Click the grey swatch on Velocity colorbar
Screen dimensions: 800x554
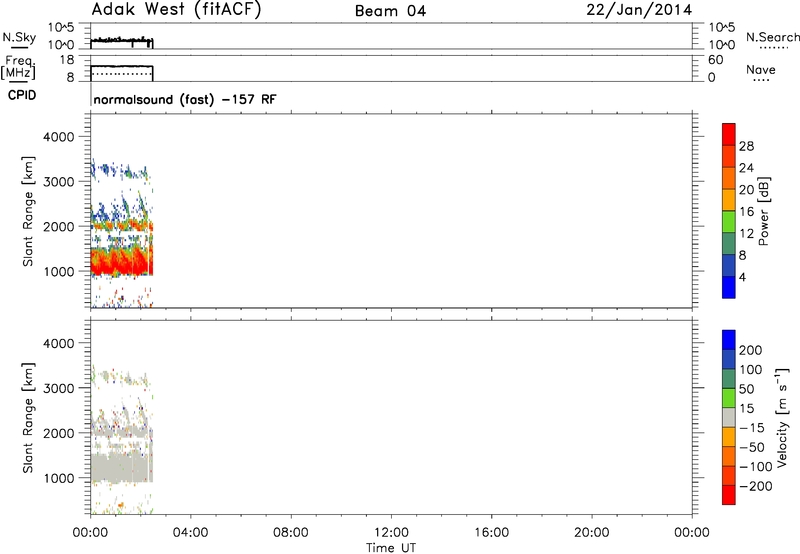729,417
